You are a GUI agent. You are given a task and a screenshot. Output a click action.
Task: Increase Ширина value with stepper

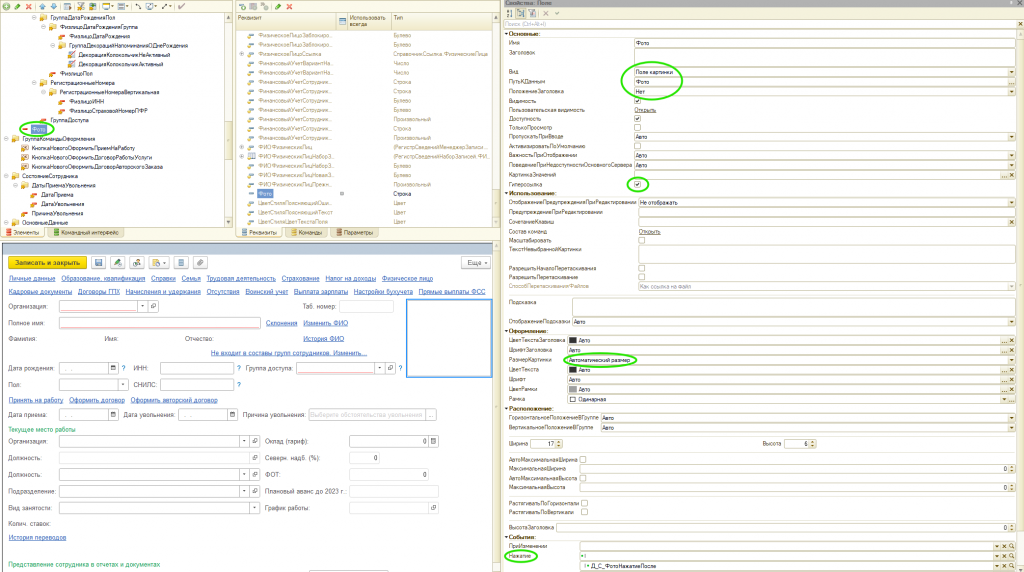tap(558, 442)
